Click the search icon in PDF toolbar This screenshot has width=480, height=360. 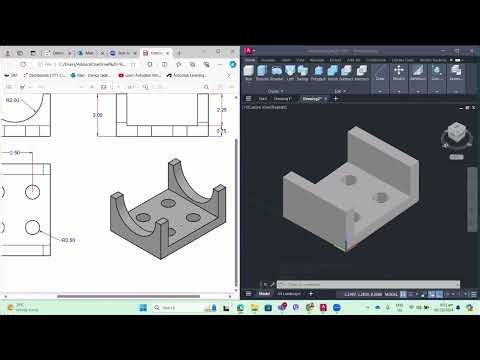[x=206, y=87]
